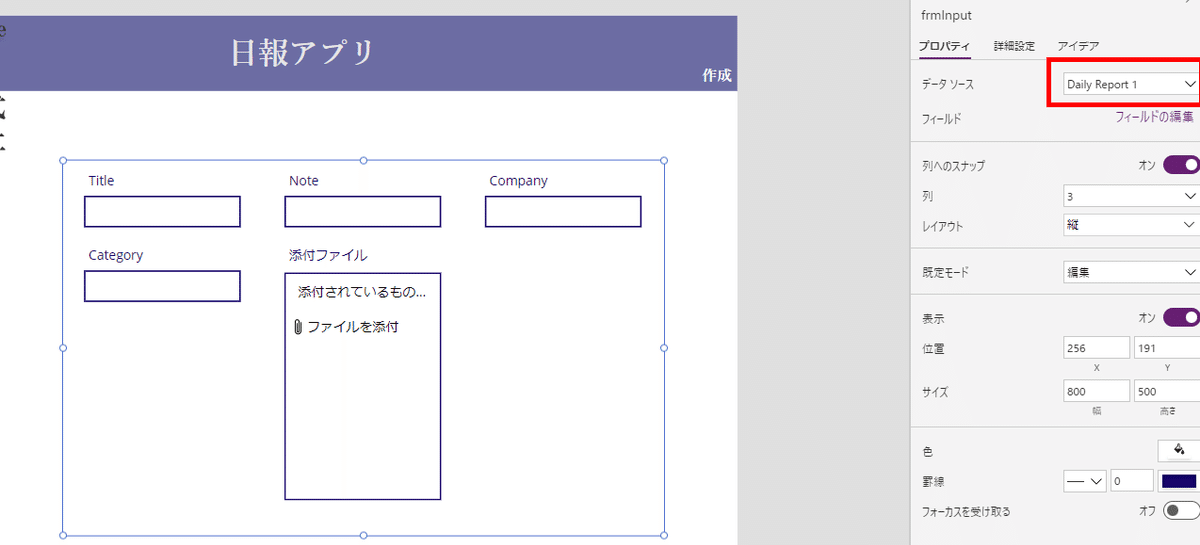Click the position Y field 191

click(x=1166, y=348)
